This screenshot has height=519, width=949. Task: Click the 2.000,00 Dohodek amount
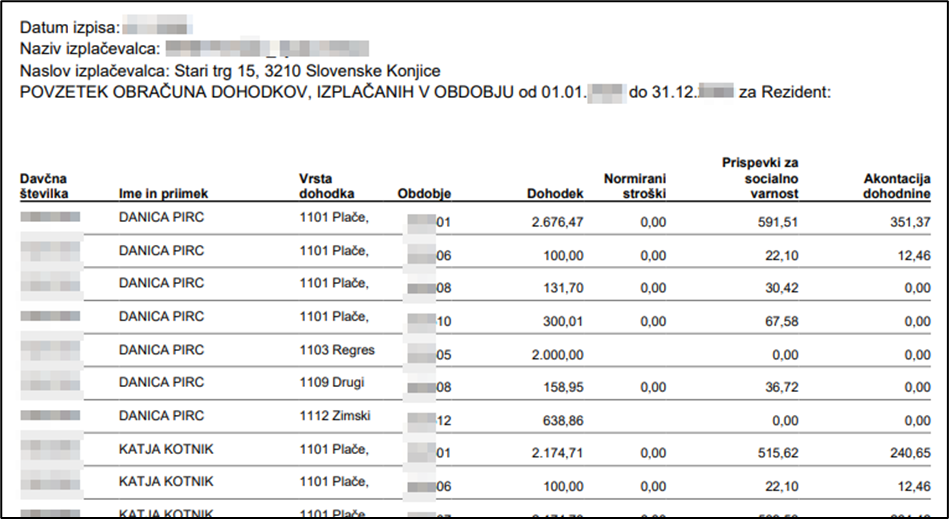[x=557, y=354]
